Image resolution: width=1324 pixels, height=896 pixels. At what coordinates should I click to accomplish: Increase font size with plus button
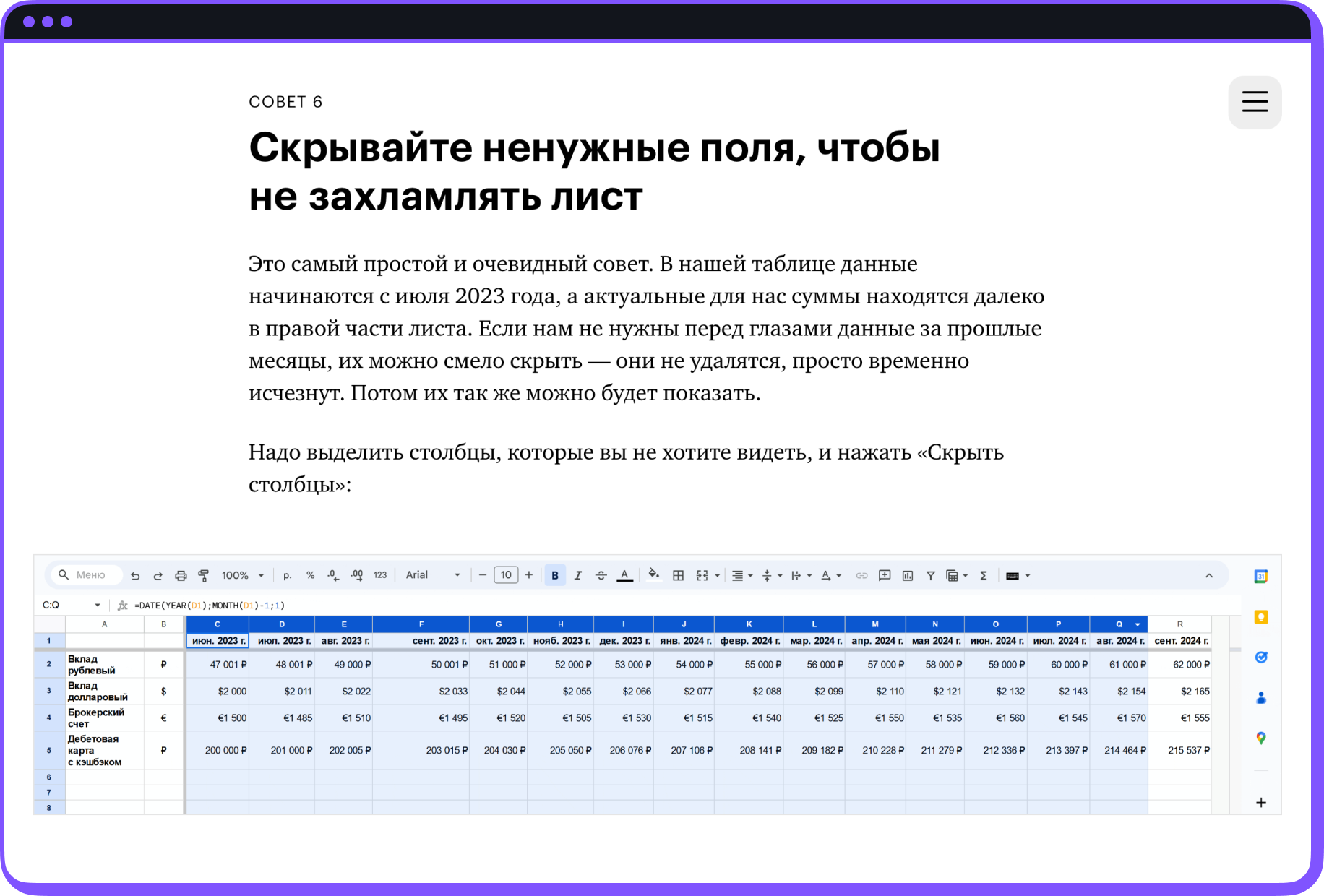(x=529, y=575)
